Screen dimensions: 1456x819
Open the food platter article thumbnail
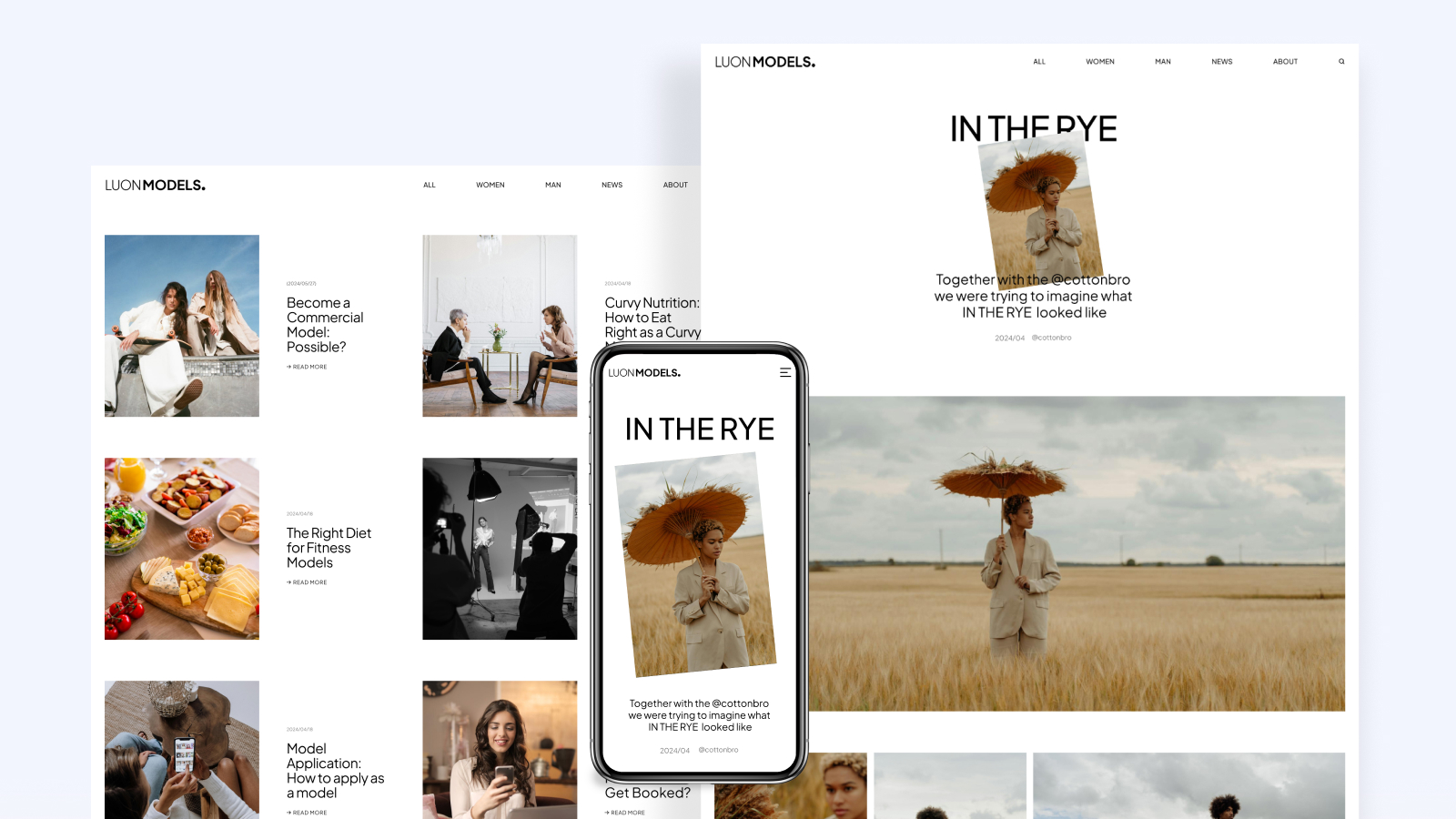tap(182, 549)
